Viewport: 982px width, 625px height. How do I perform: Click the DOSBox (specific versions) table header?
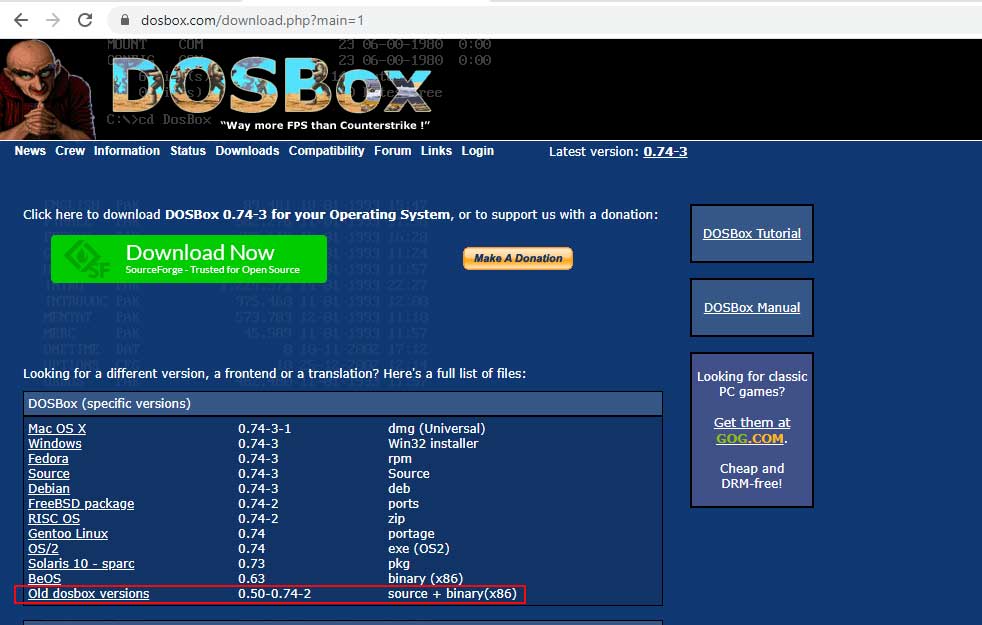pos(343,403)
